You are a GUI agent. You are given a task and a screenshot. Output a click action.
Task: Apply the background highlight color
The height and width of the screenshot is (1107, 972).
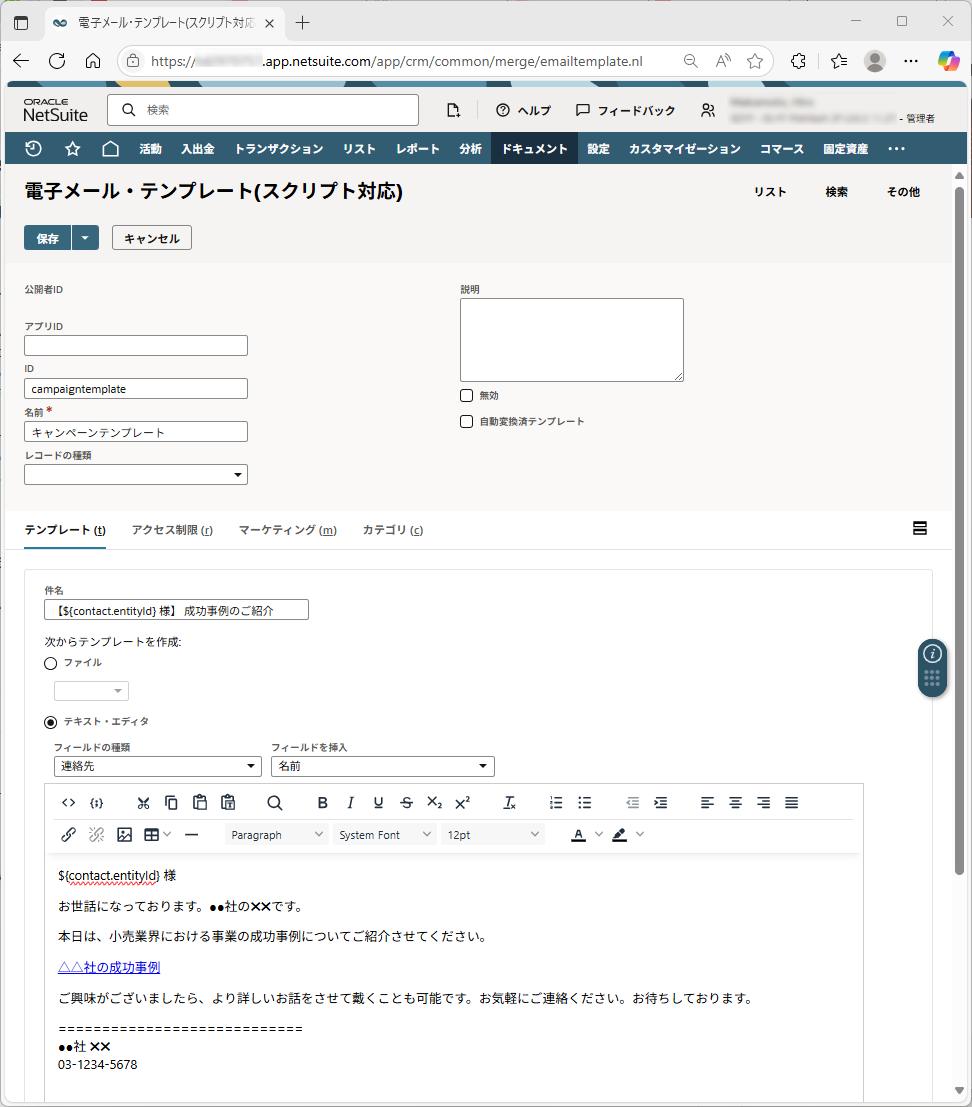coord(619,834)
